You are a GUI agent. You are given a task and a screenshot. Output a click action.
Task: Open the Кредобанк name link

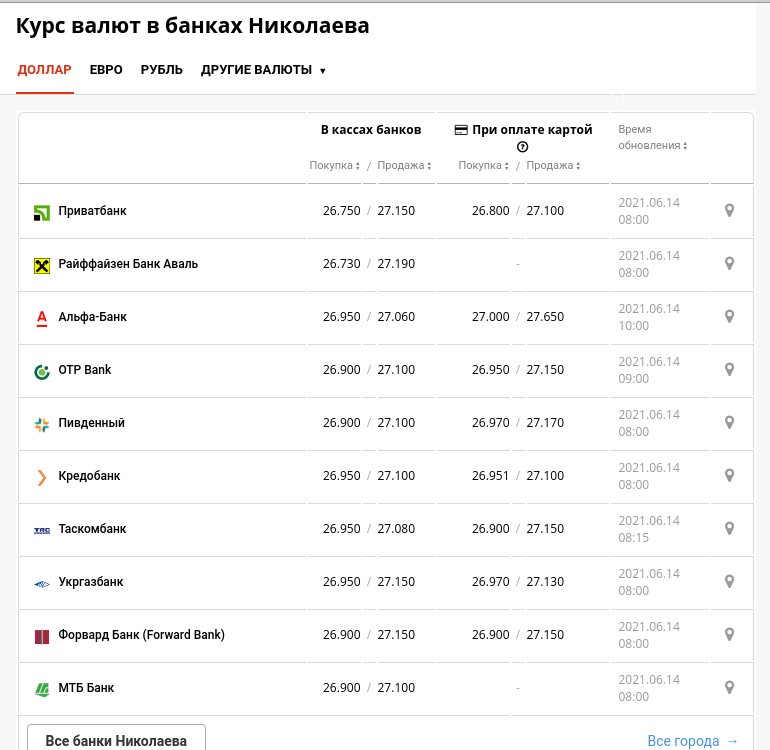click(89, 476)
